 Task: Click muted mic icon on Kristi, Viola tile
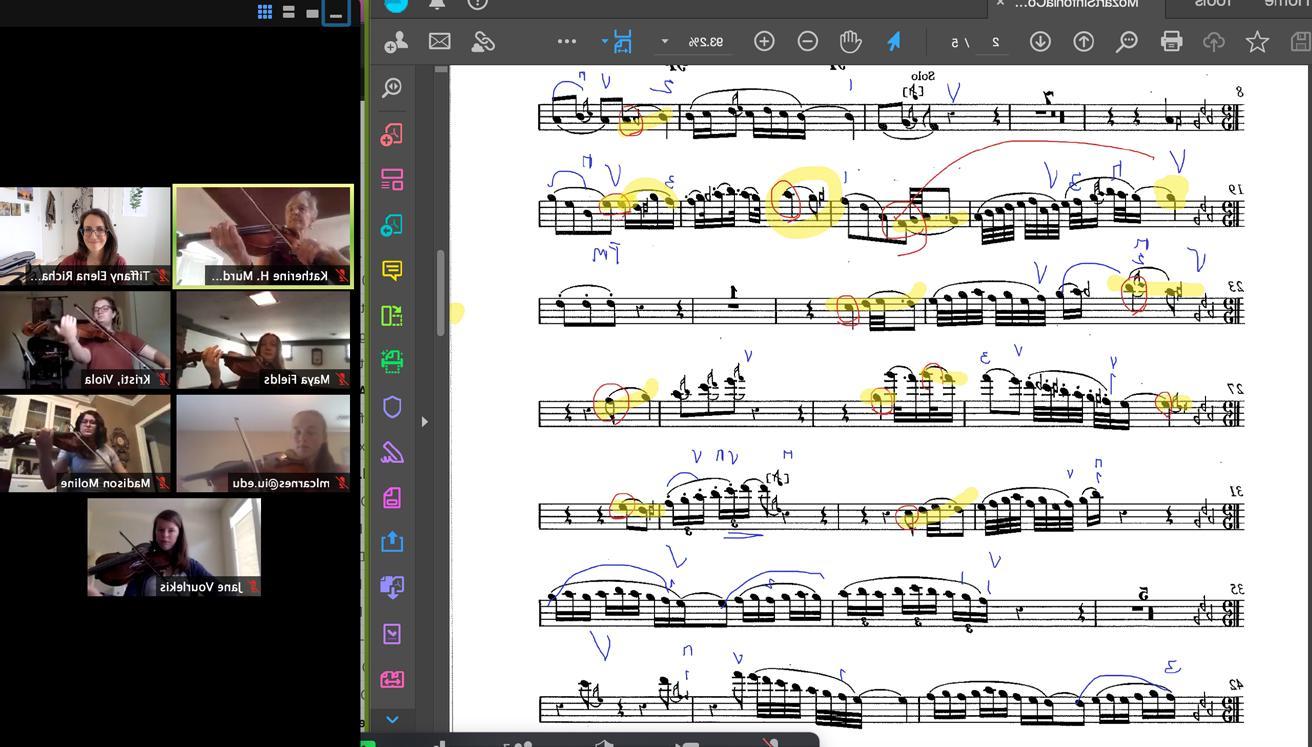(x=162, y=380)
